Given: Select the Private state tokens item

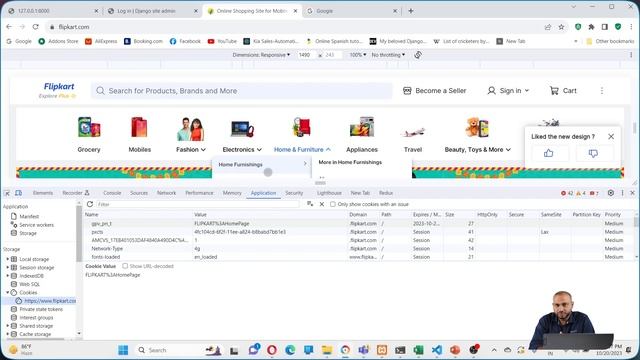Looking at the screenshot, I should [x=41, y=309].
